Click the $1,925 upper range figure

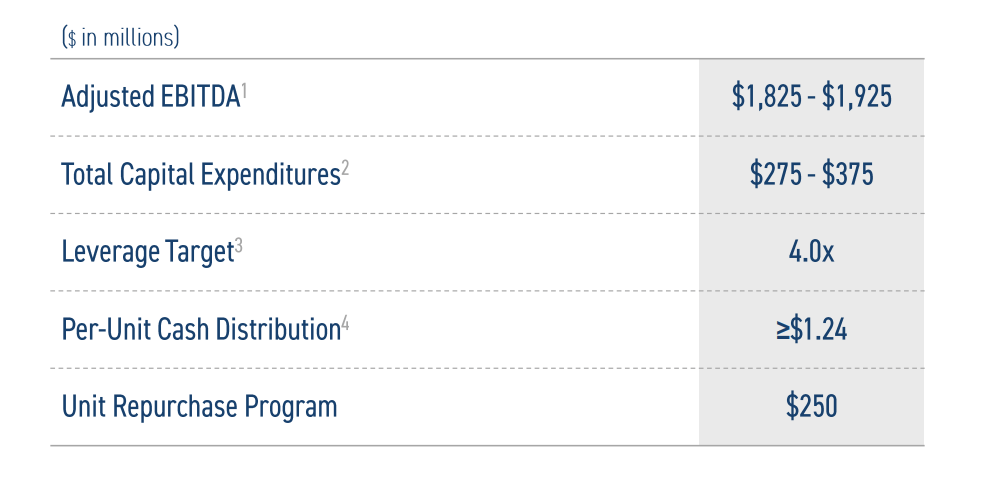pos(857,97)
